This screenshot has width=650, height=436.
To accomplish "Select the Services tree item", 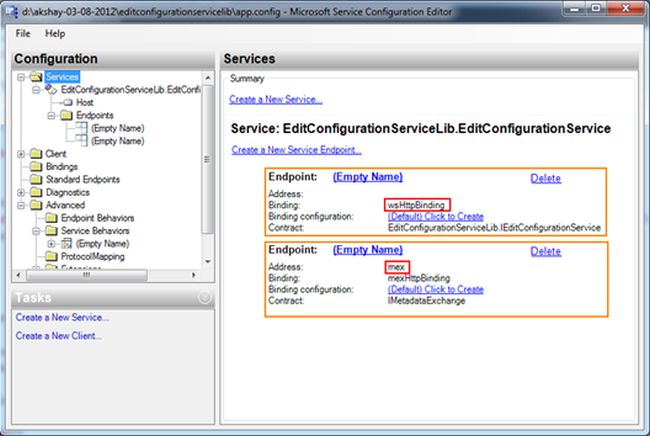I will [x=62, y=77].
